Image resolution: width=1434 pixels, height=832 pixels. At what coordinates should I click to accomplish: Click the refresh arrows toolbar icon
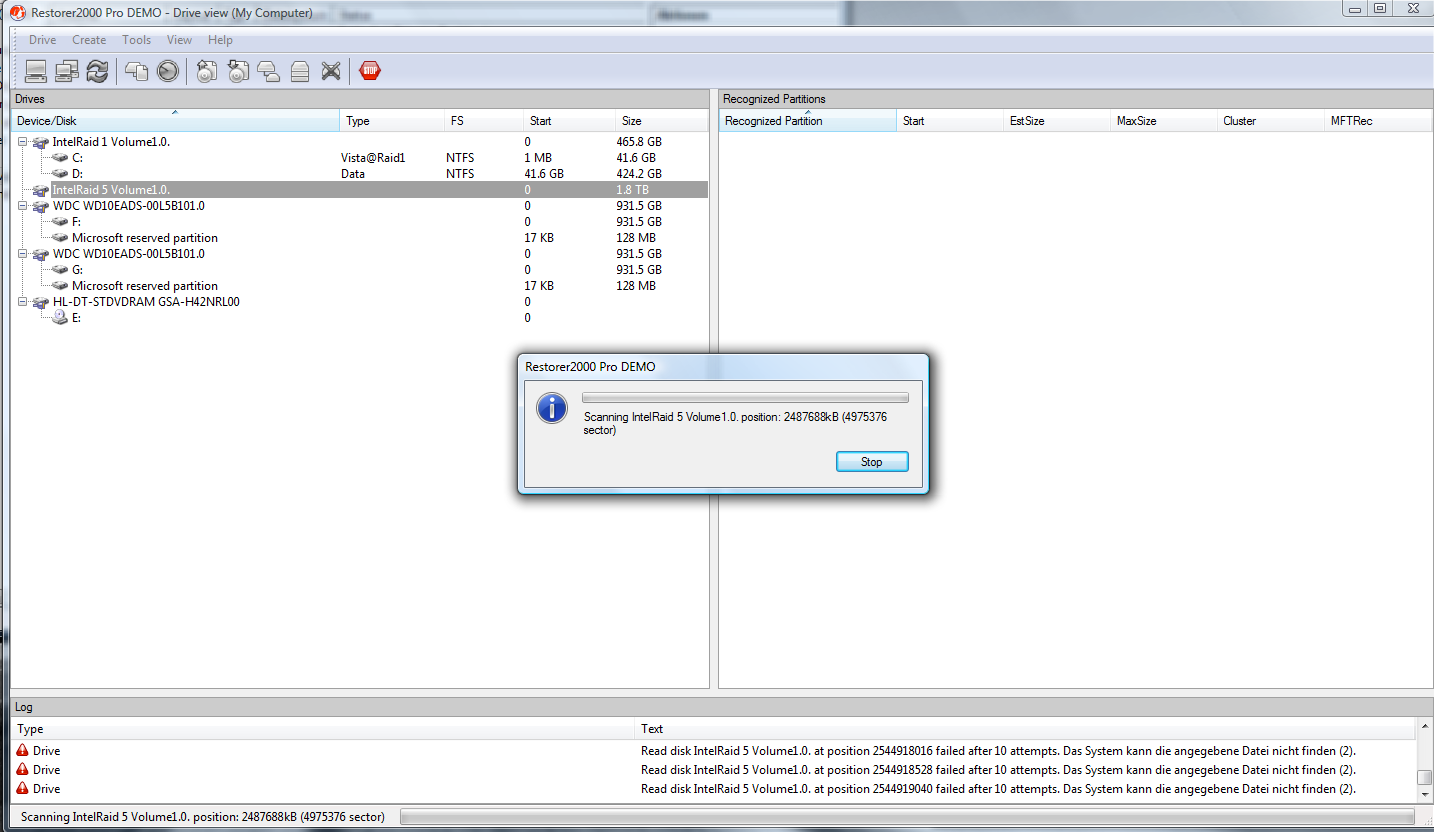tap(97, 71)
